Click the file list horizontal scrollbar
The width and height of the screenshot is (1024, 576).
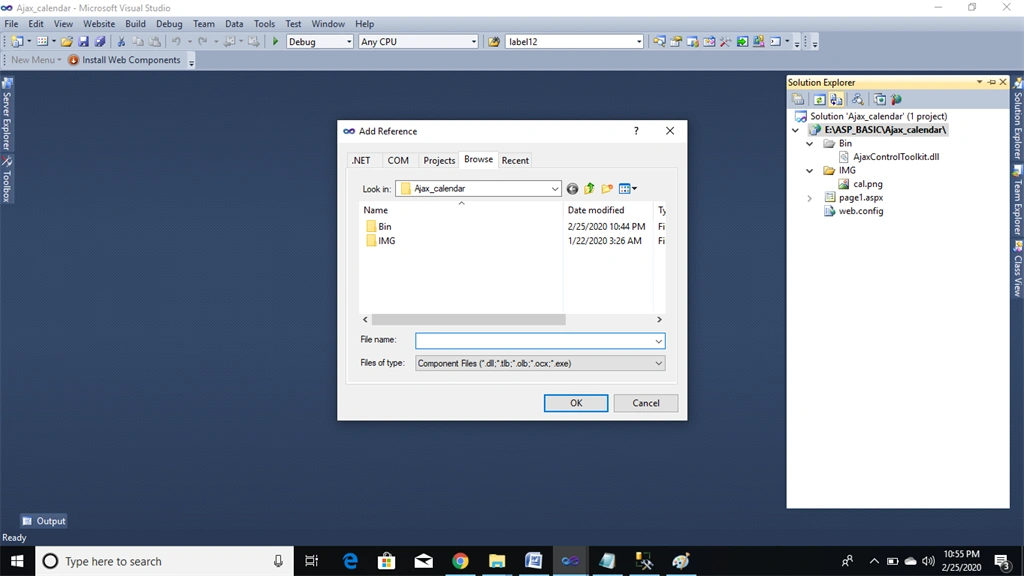pos(468,319)
